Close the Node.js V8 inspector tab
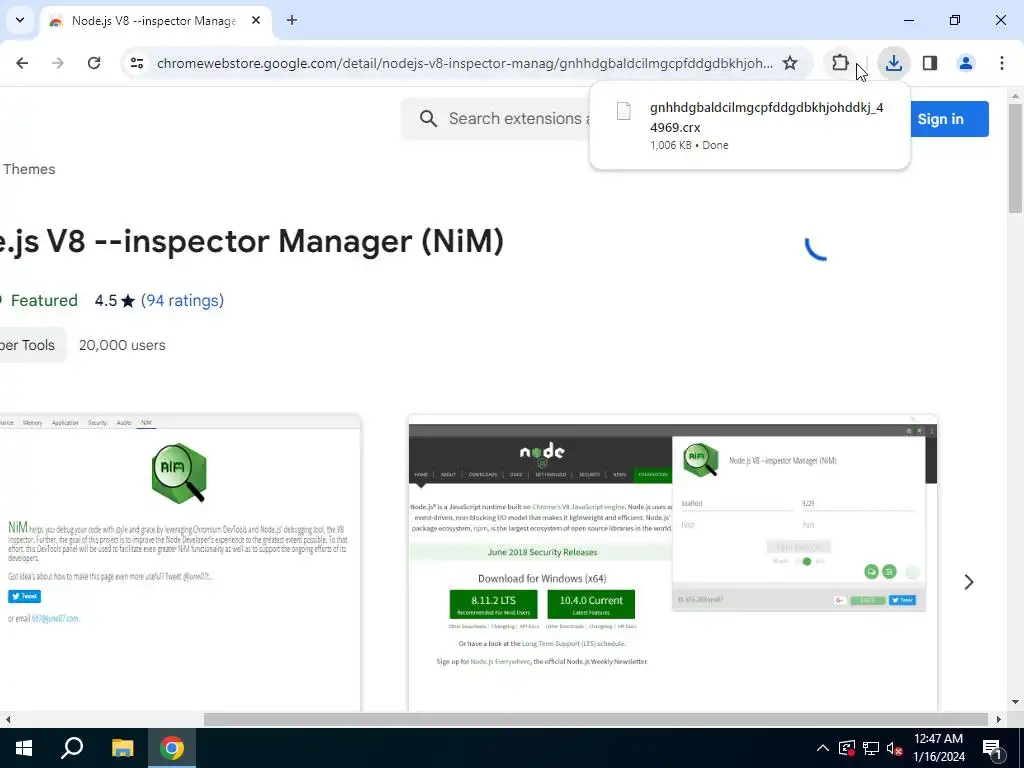 256,20
